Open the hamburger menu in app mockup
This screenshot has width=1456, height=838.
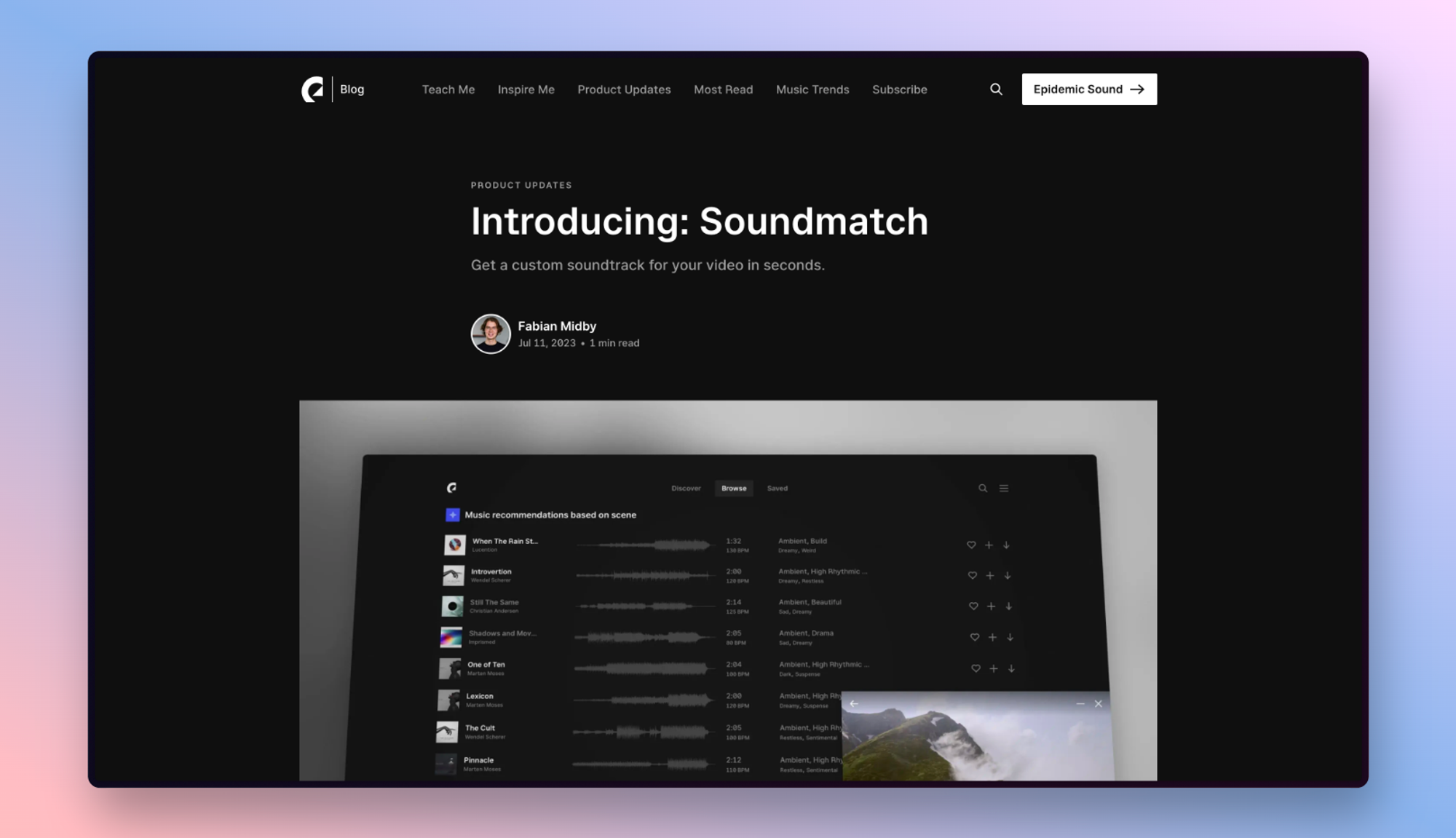pos(1004,489)
